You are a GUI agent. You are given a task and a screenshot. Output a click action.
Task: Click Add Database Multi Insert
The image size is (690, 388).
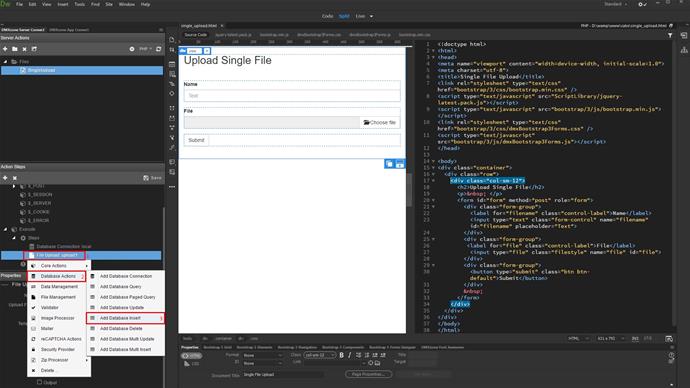click(125, 349)
